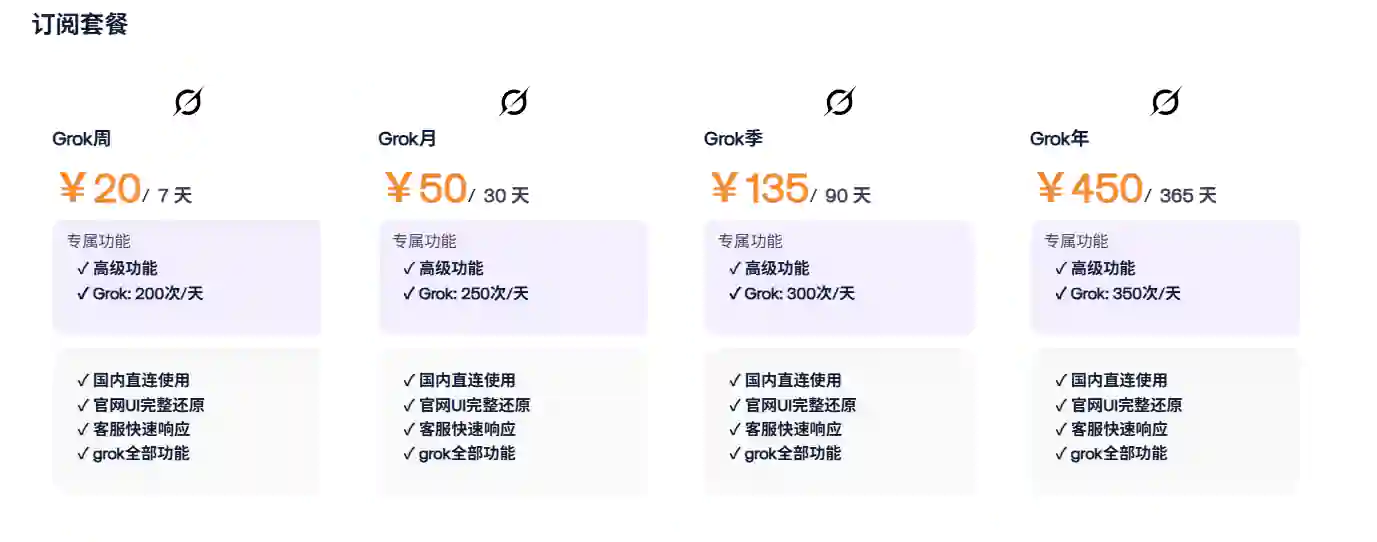Click the 订阅套餐 page heading
Screen dimensions: 1377x542
coord(80,25)
